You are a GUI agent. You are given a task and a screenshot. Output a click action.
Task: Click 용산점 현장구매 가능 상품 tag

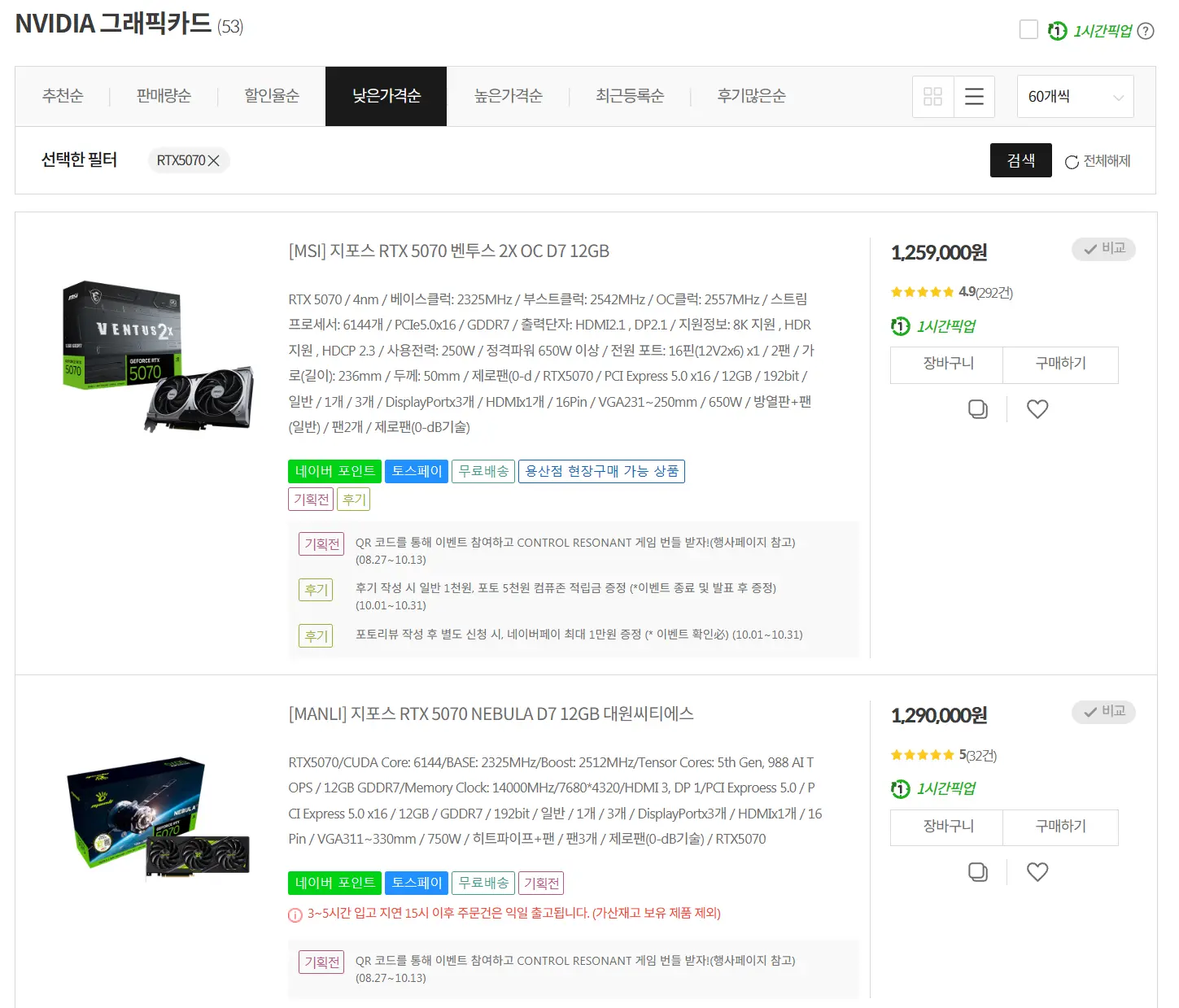(x=601, y=471)
